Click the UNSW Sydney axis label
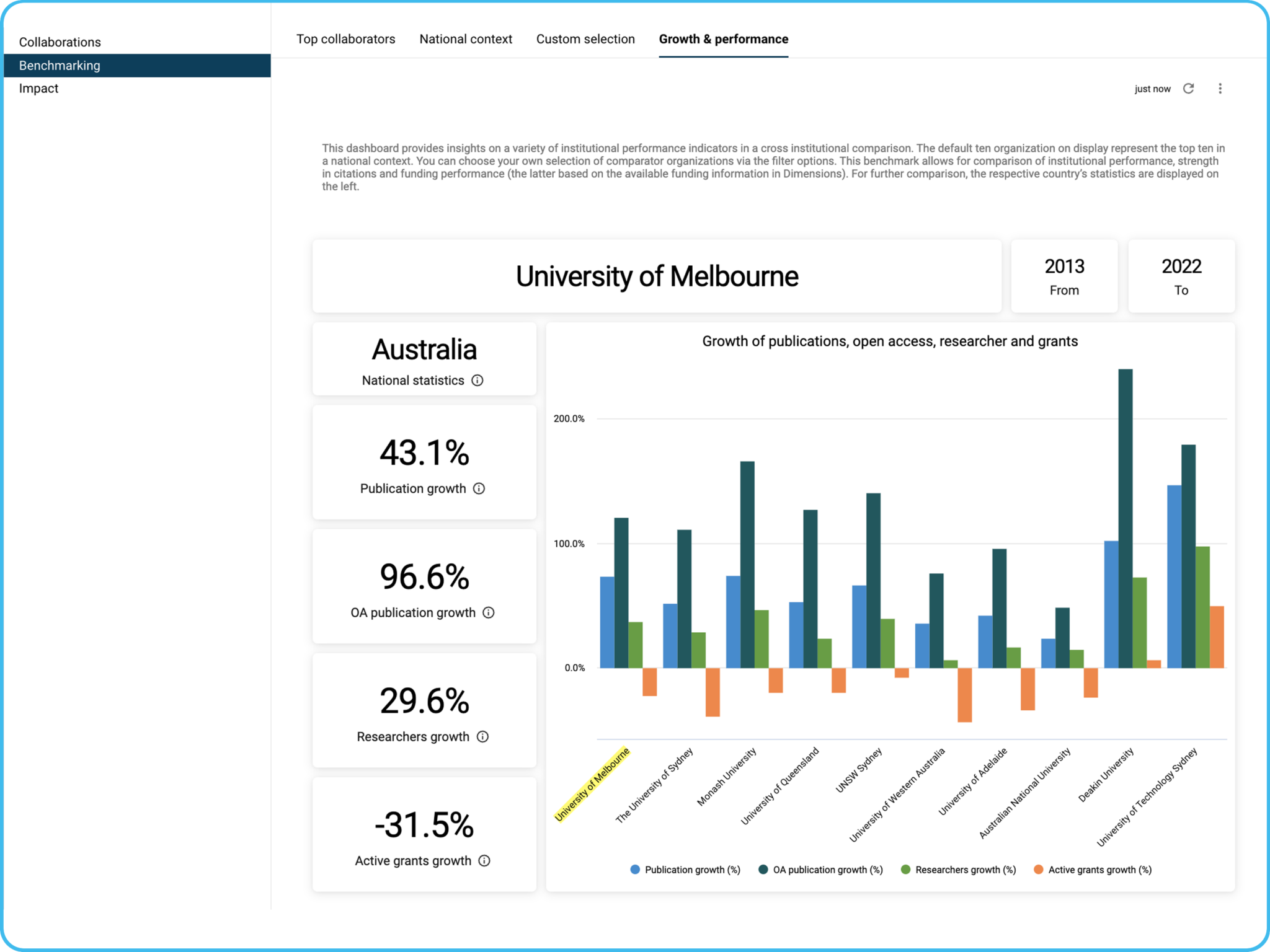Viewport: 1270px width, 952px height. pos(859,770)
